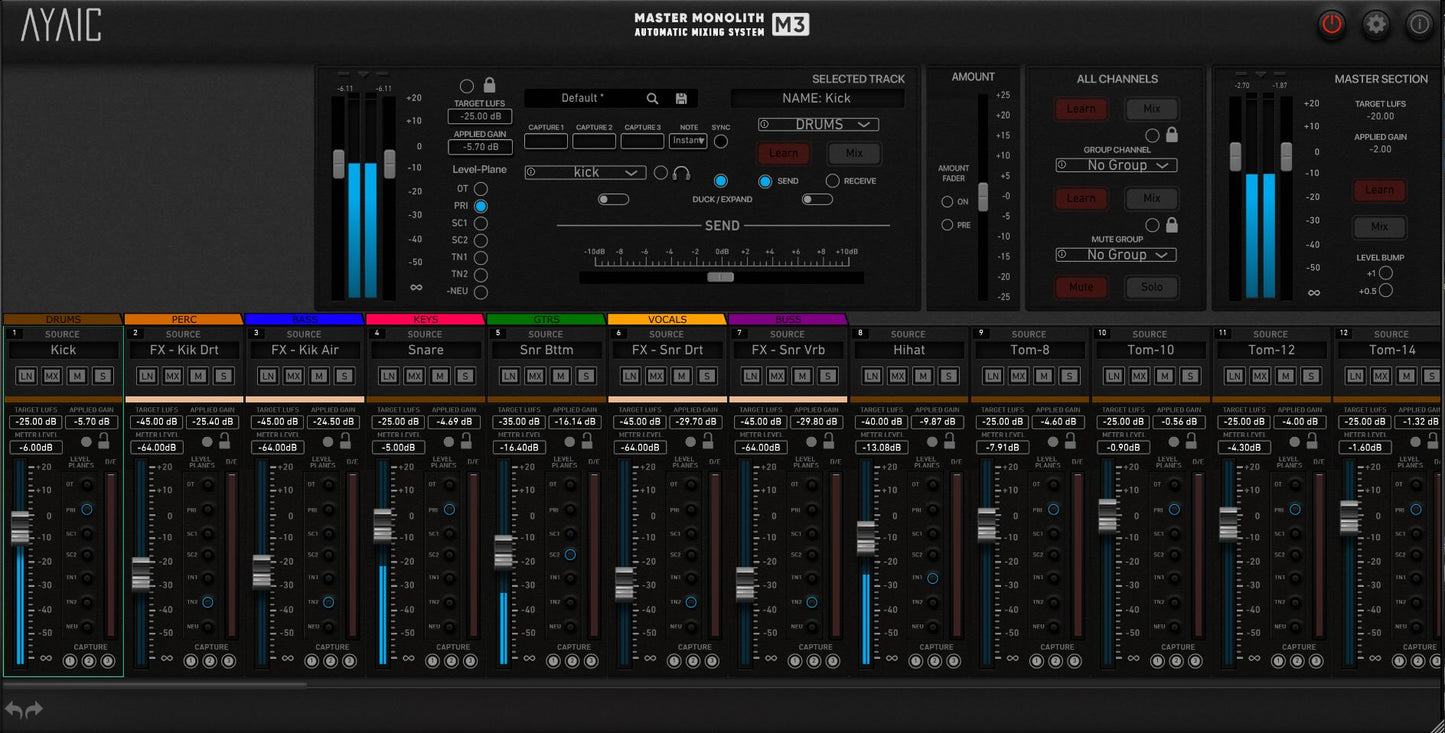This screenshot has width=1445, height=733.
Task: Open the preset search magnifier
Action: point(651,97)
